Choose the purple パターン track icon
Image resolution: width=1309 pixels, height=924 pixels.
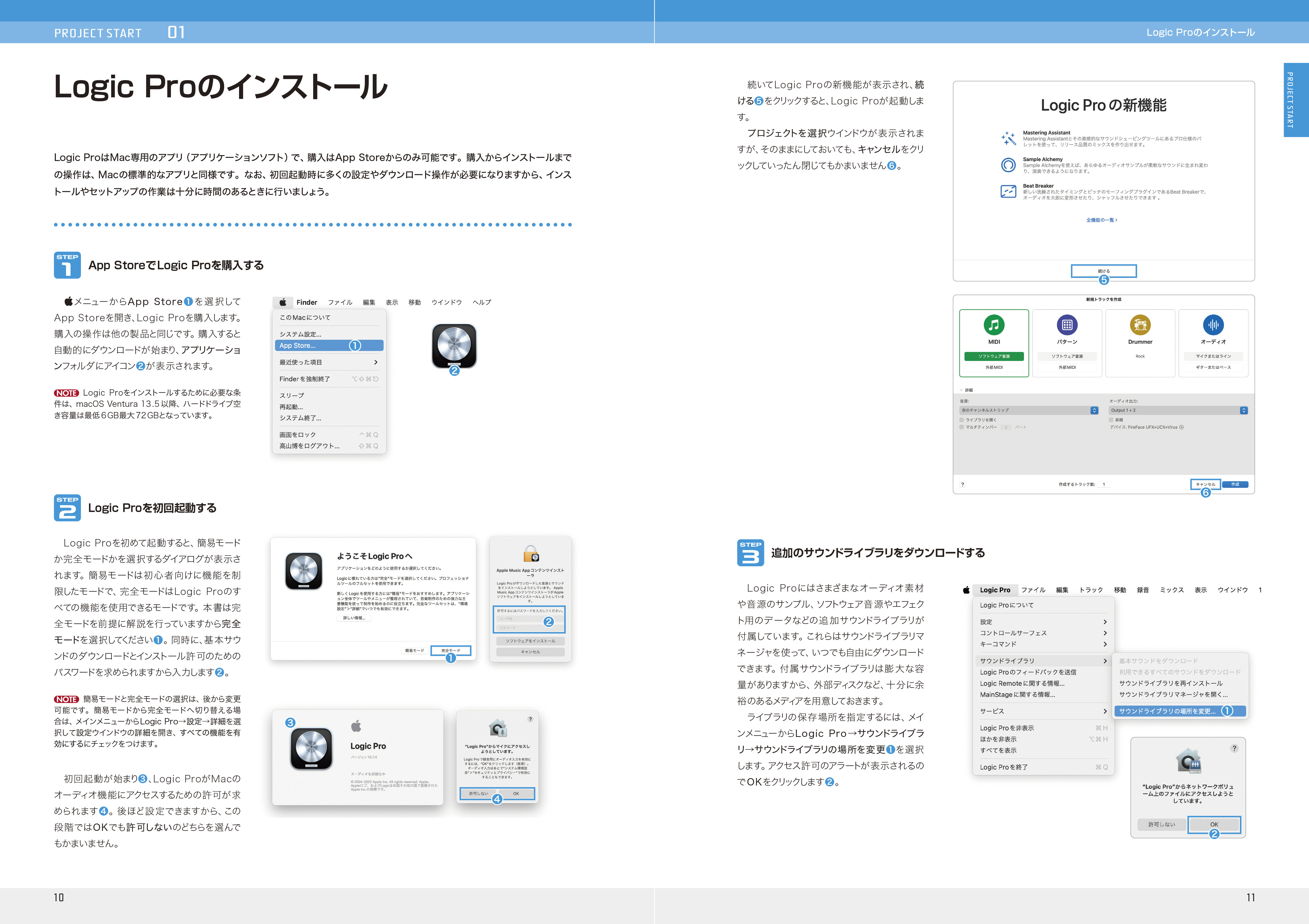[x=1067, y=325]
